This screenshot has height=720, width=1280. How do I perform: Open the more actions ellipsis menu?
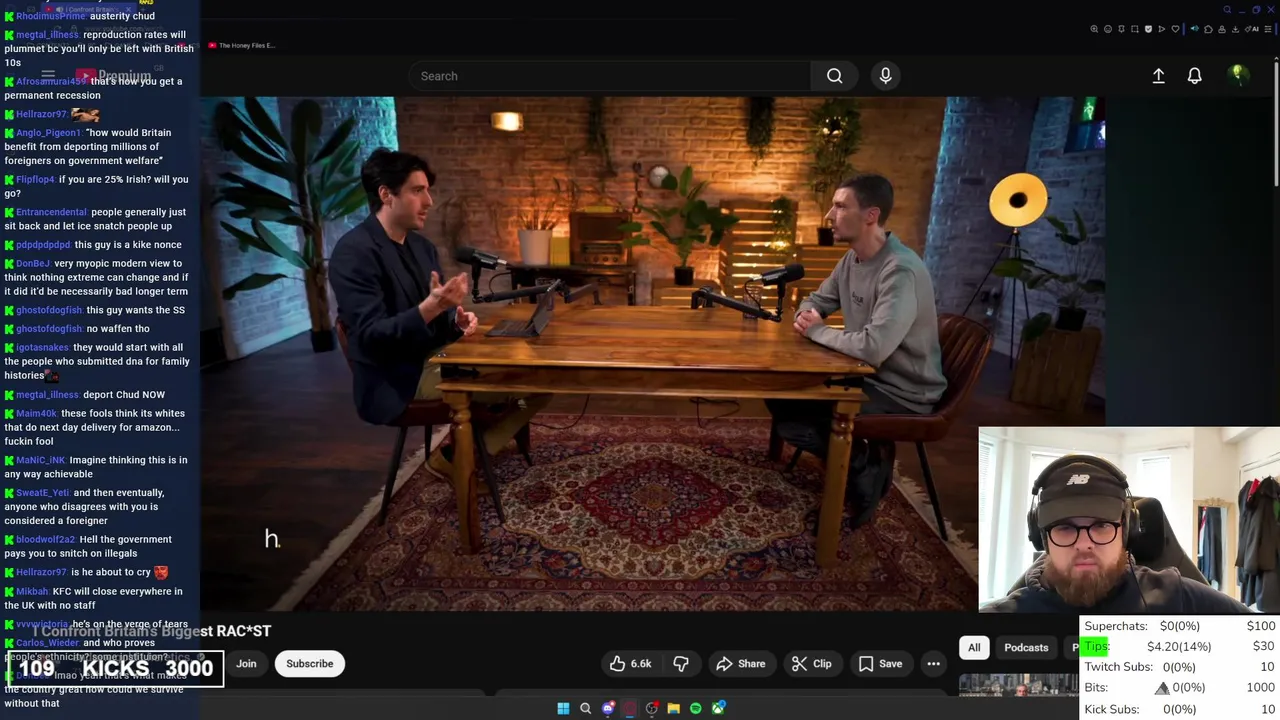pos(933,663)
